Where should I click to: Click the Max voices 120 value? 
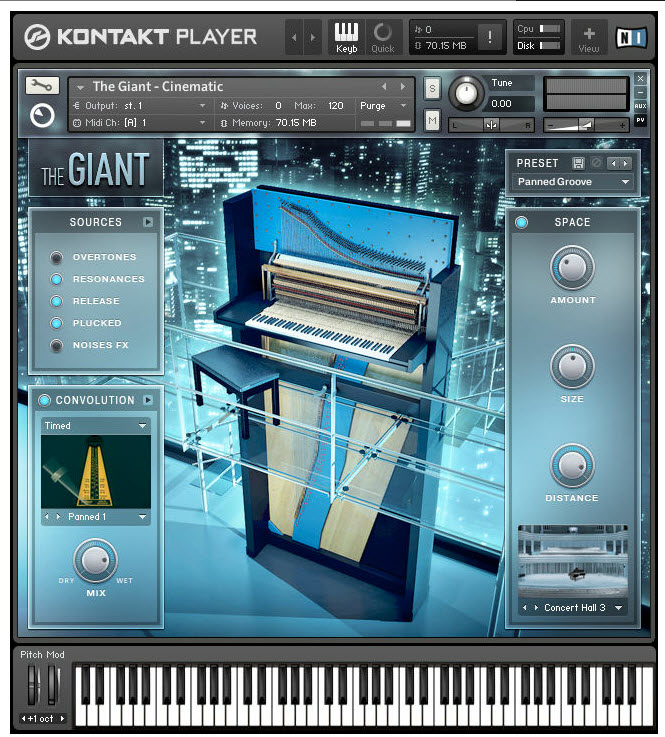point(336,106)
